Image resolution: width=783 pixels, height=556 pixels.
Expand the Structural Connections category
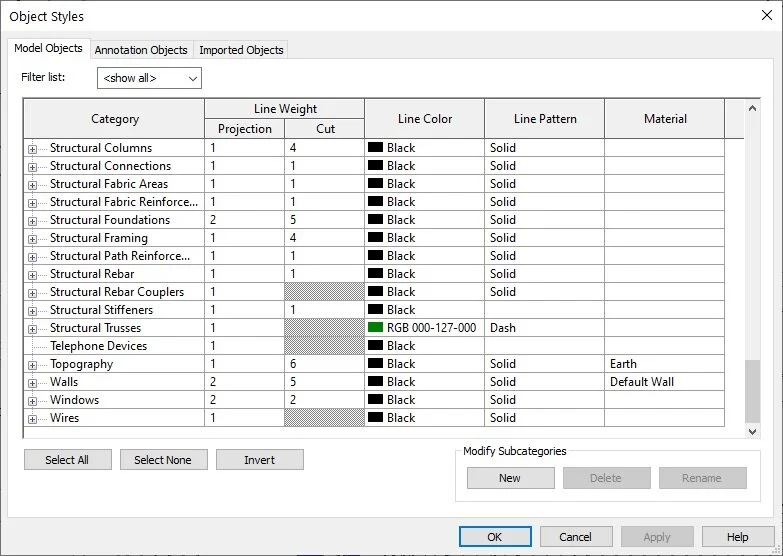[32, 167]
